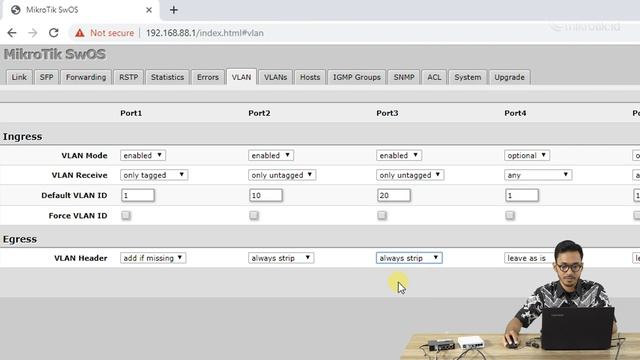Open Port4 VLAN Receive any dropdown

point(538,175)
